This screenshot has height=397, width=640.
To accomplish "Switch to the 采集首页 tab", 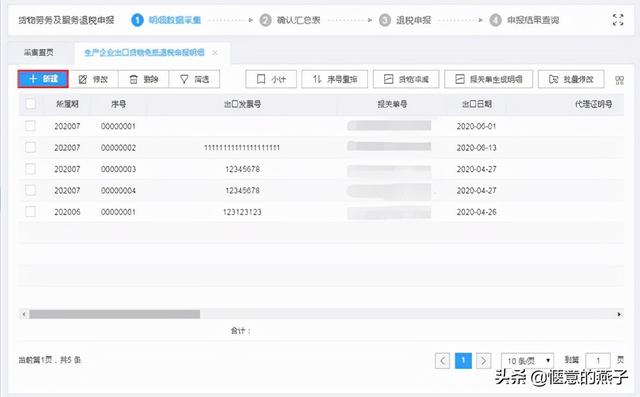I will [x=39, y=52].
